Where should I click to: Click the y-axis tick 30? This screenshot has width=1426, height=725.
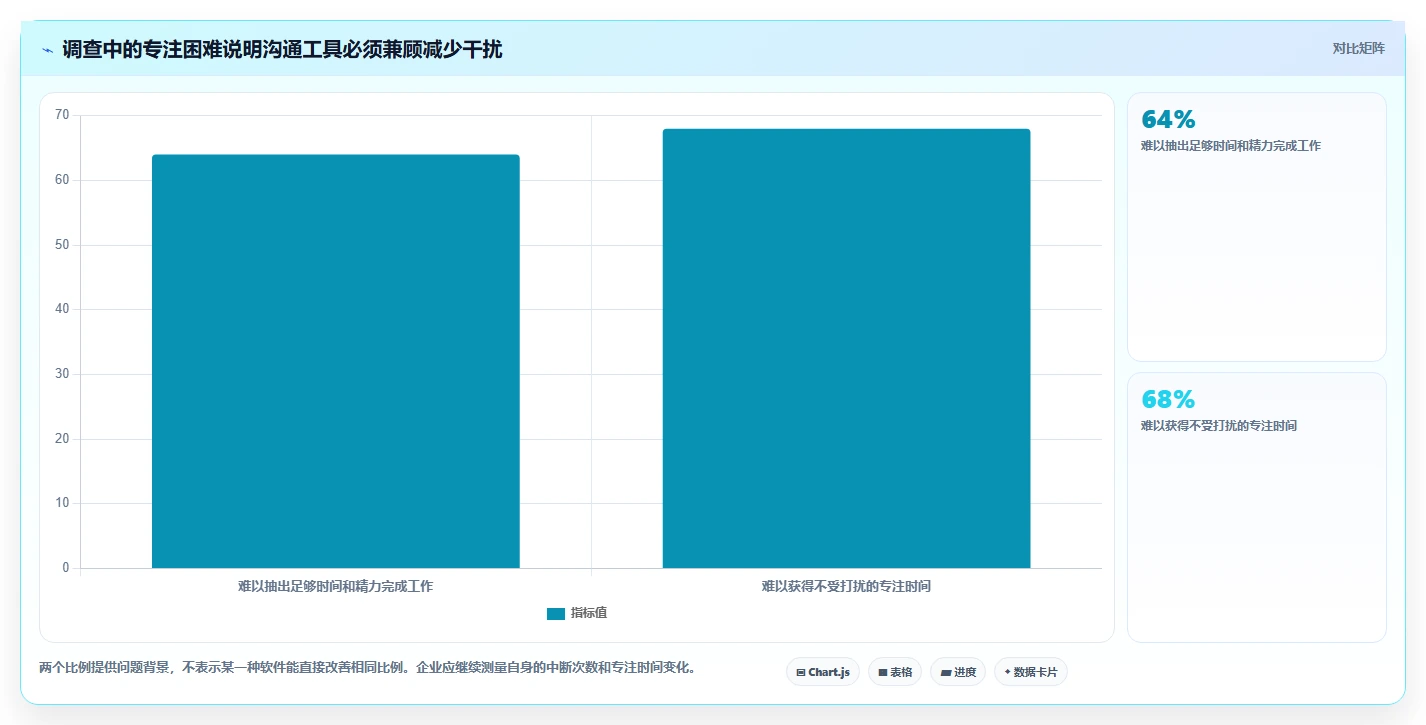(x=62, y=374)
